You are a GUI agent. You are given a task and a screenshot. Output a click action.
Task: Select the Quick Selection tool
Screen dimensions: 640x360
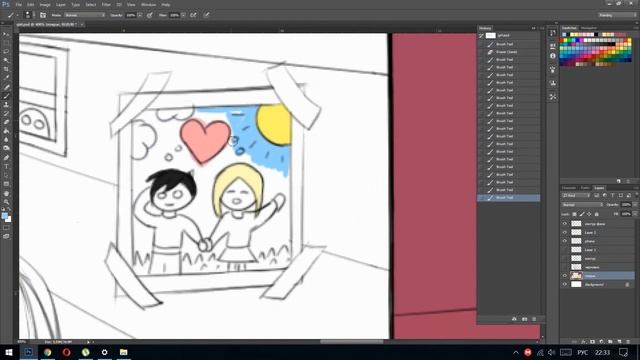(x=6, y=60)
